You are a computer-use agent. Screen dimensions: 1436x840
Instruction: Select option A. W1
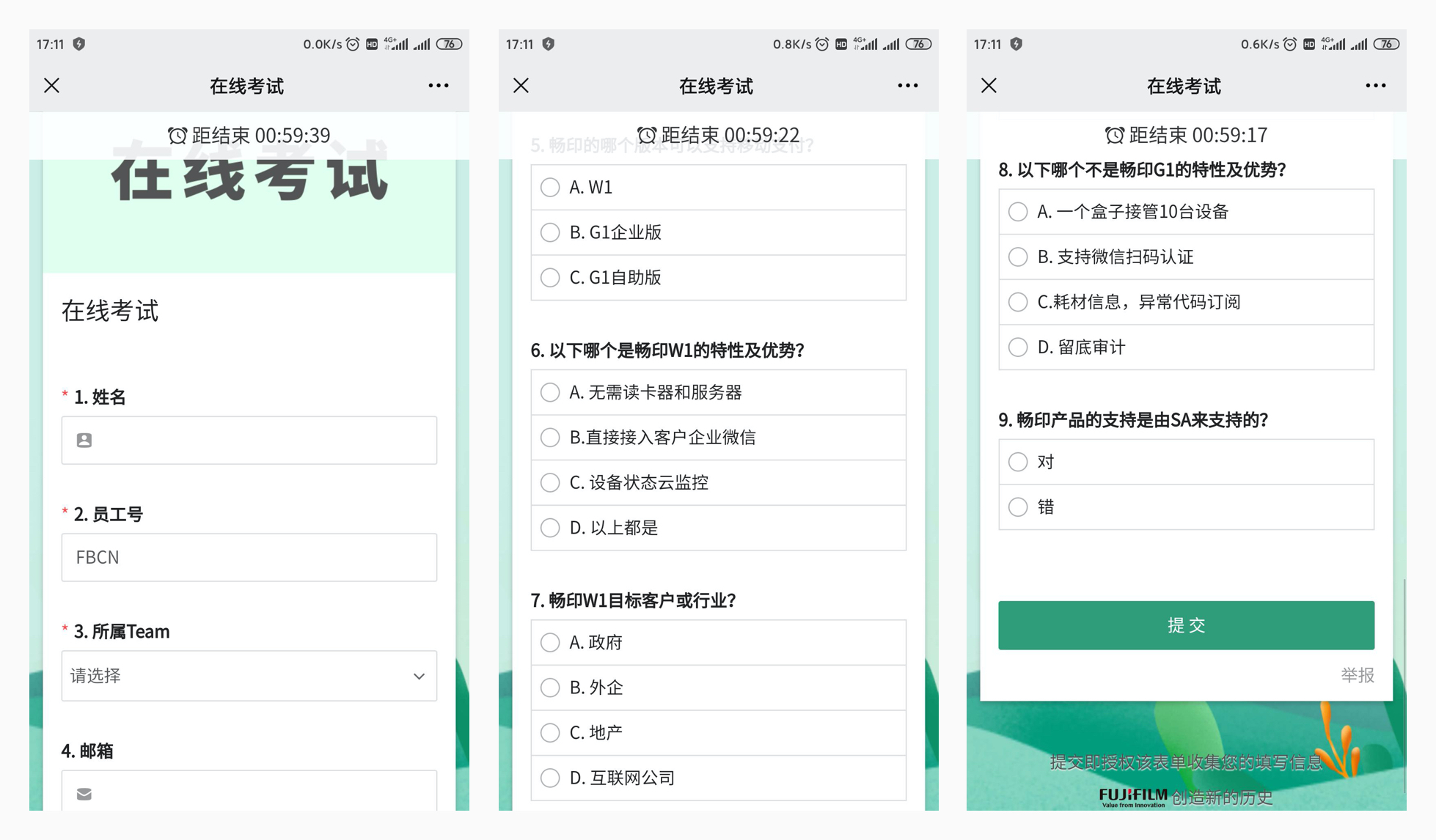719,187
